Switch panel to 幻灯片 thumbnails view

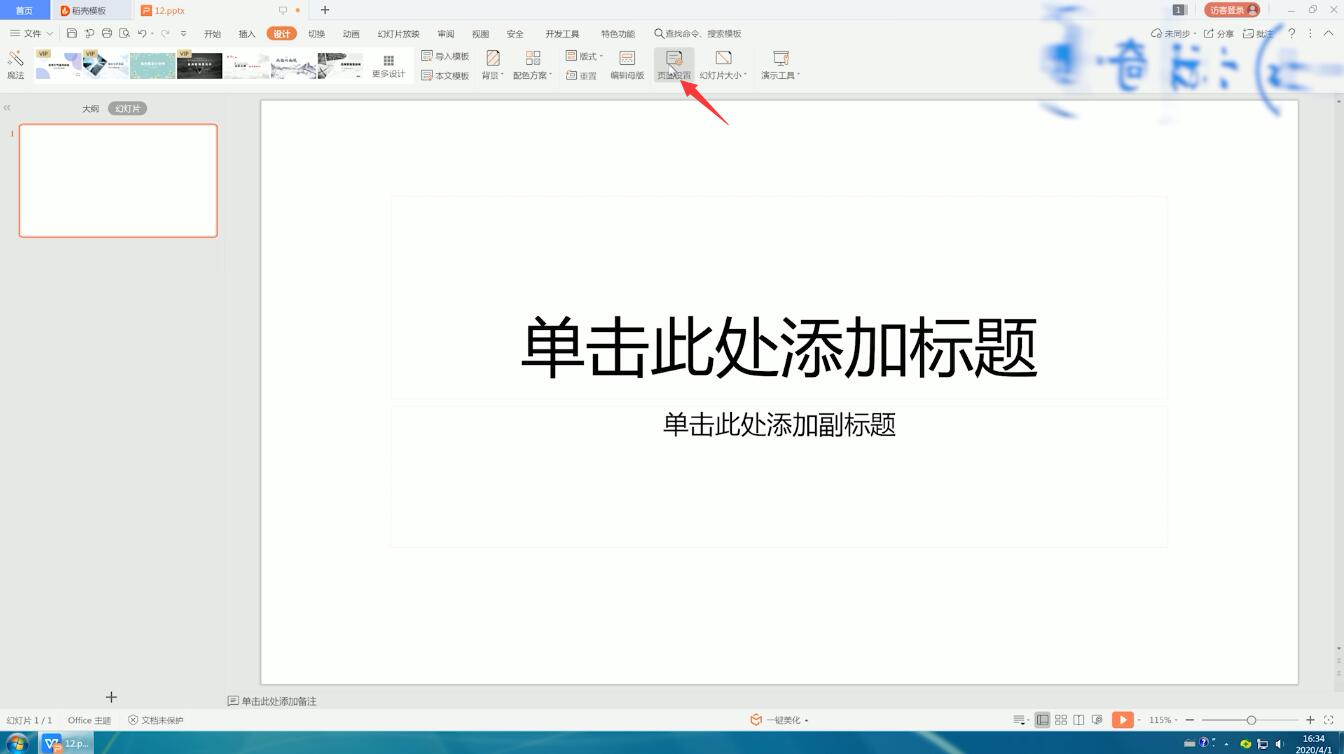127,108
